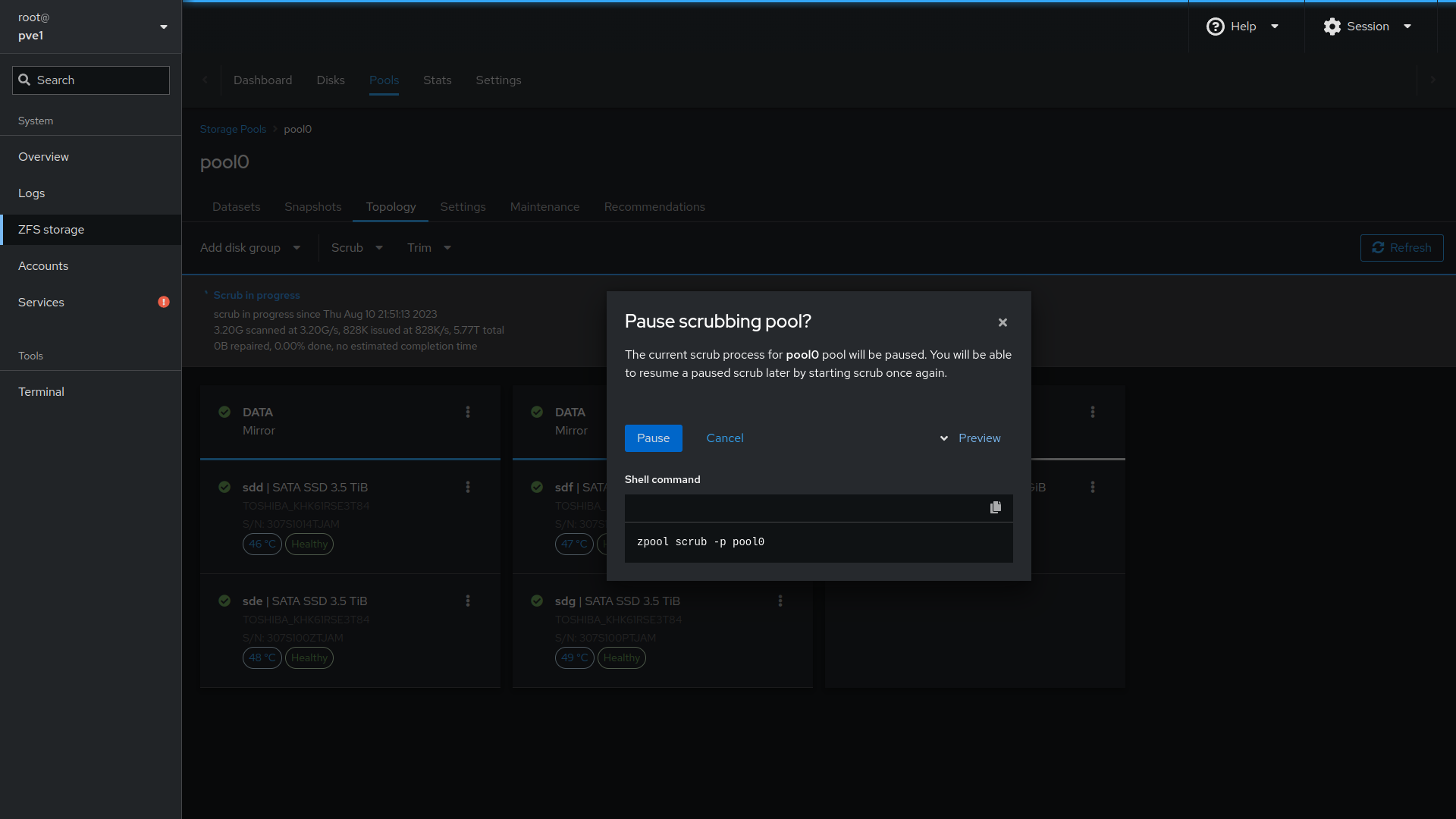The width and height of the screenshot is (1456, 819).
Task: Click the Session gear icon
Action: coord(1332,27)
